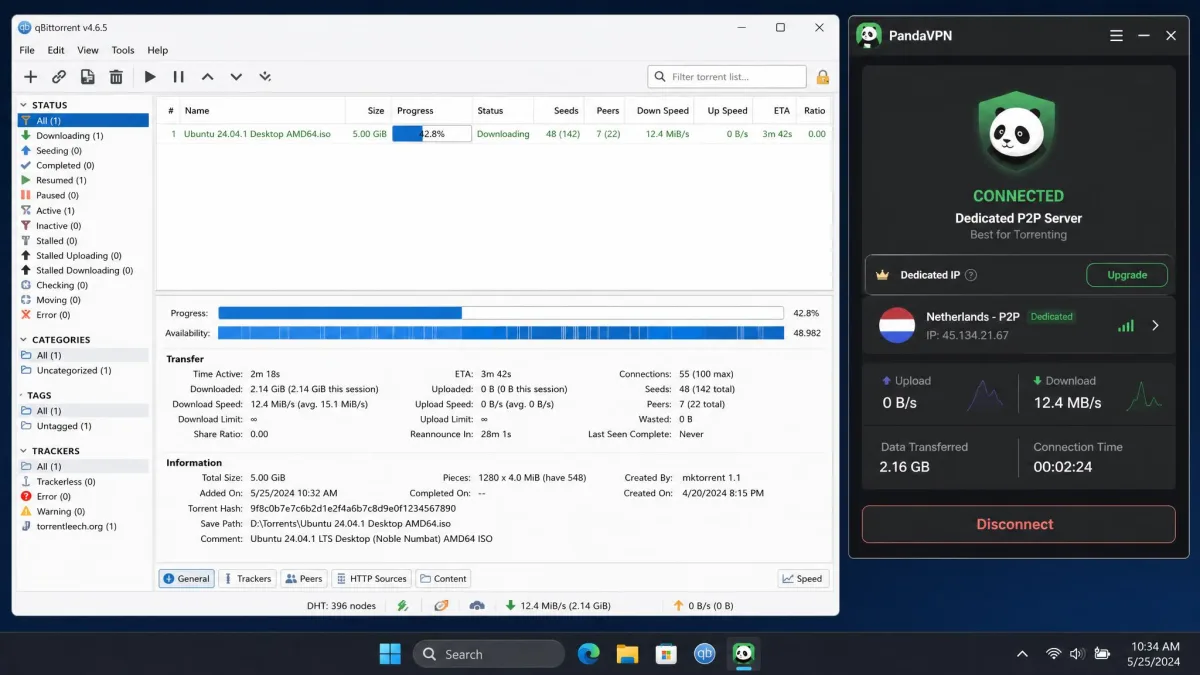Click the green lightning icon in status bar

[403, 605]
